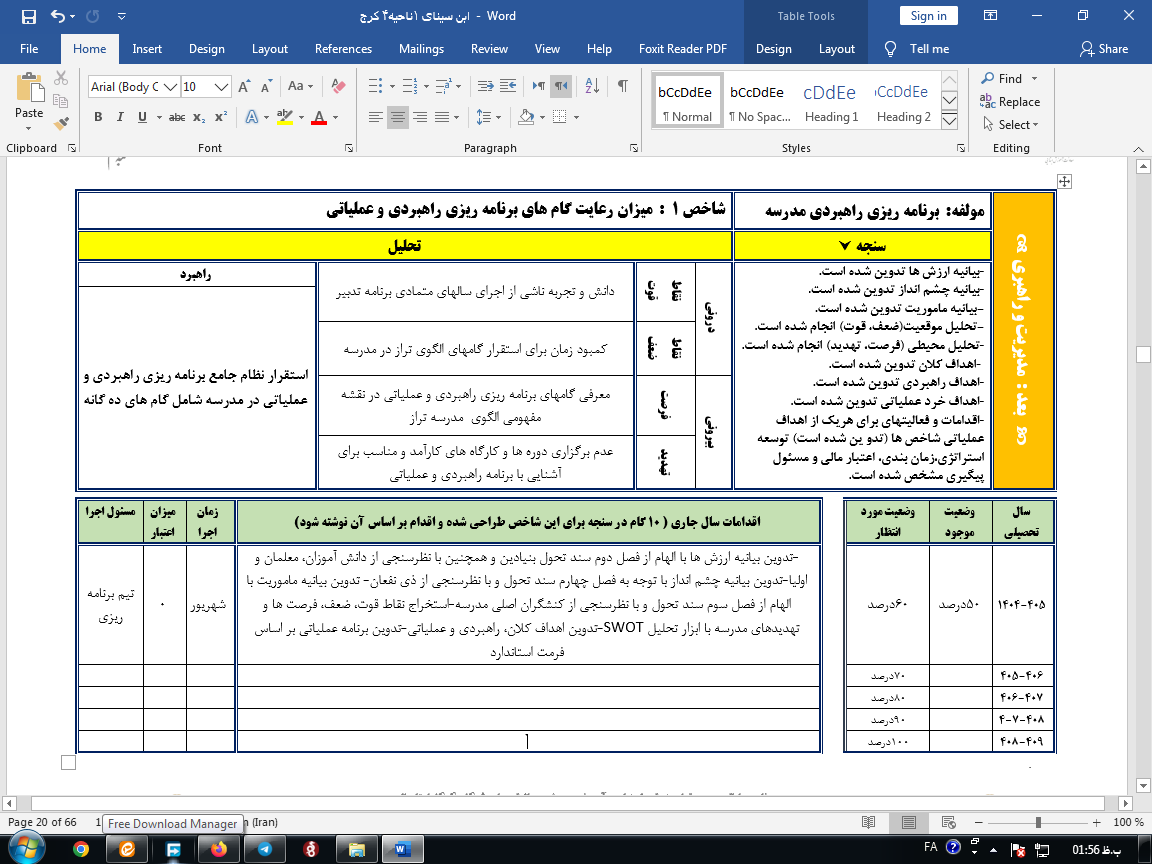
Task: Switch to the References tab
Action: [343, 49]
